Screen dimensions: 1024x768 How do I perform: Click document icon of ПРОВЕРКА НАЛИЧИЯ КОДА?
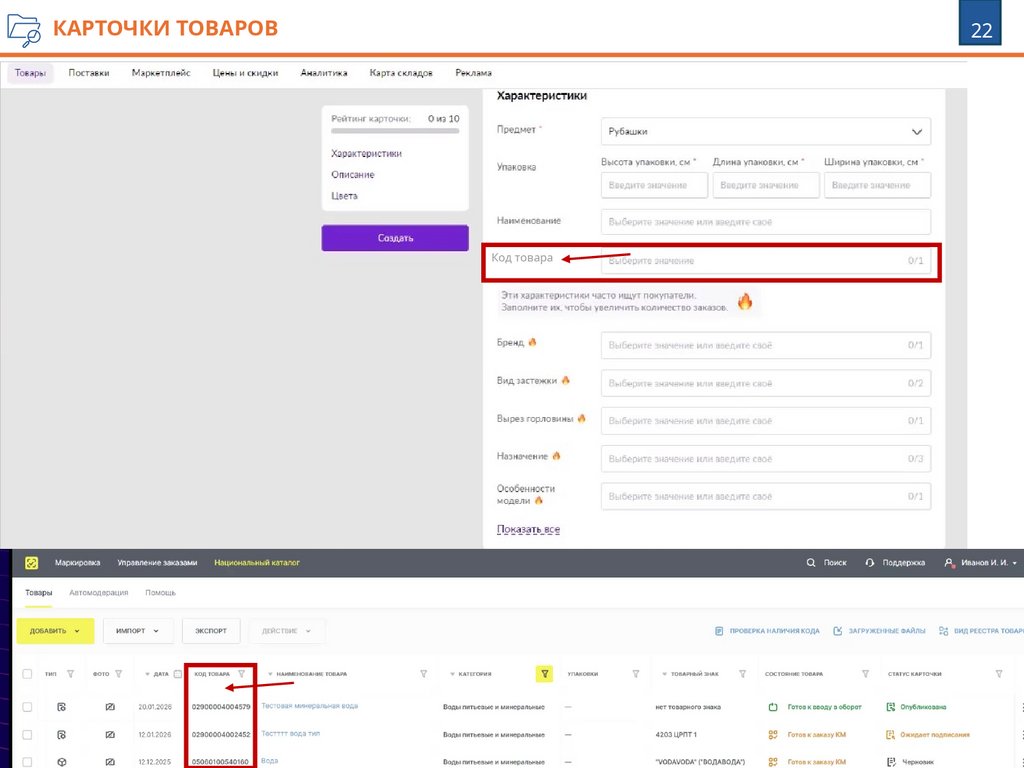[x=719, y=631]
